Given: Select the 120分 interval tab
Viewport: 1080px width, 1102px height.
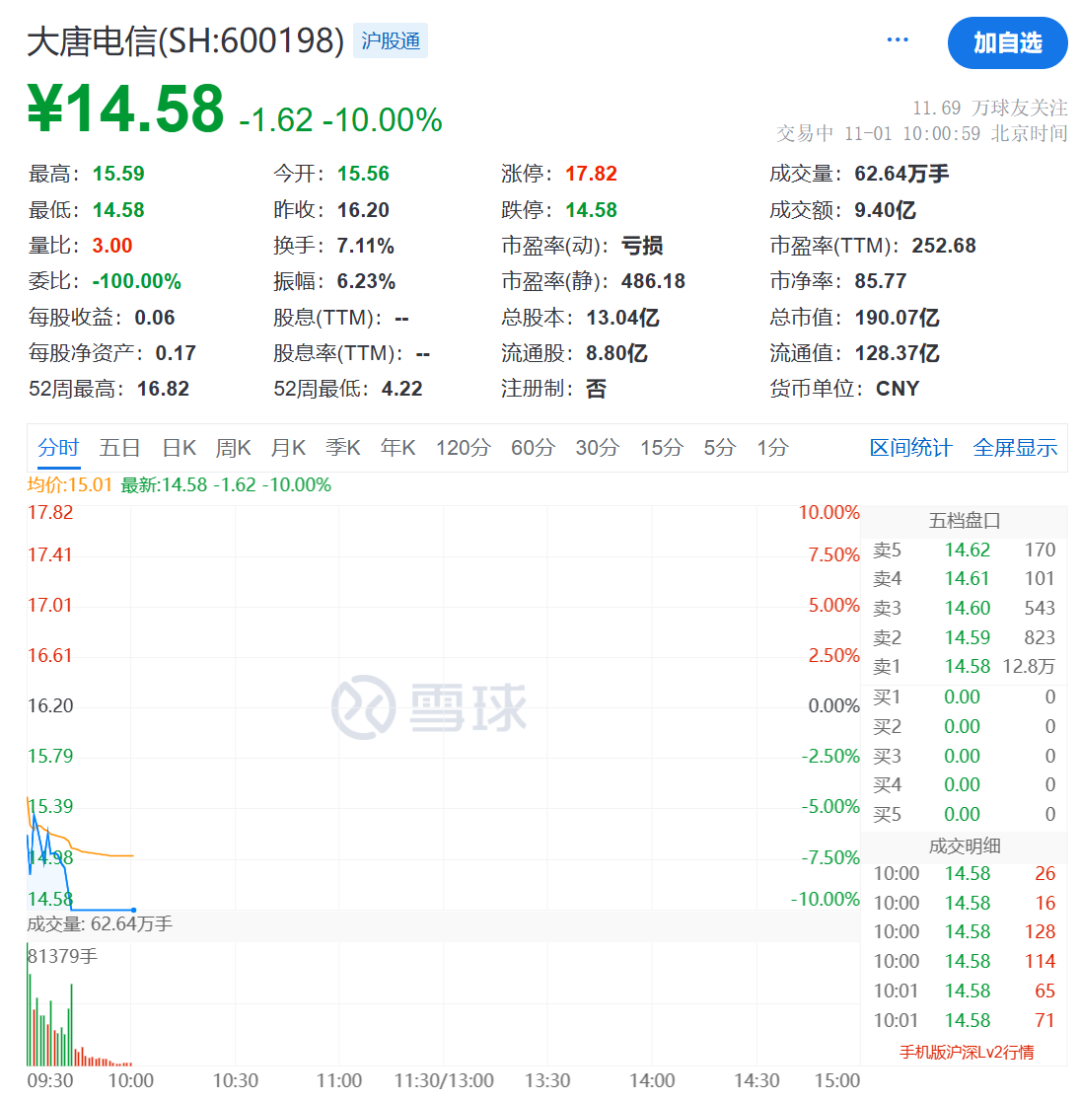Looking at the screenshot, I should coord(463,447).
